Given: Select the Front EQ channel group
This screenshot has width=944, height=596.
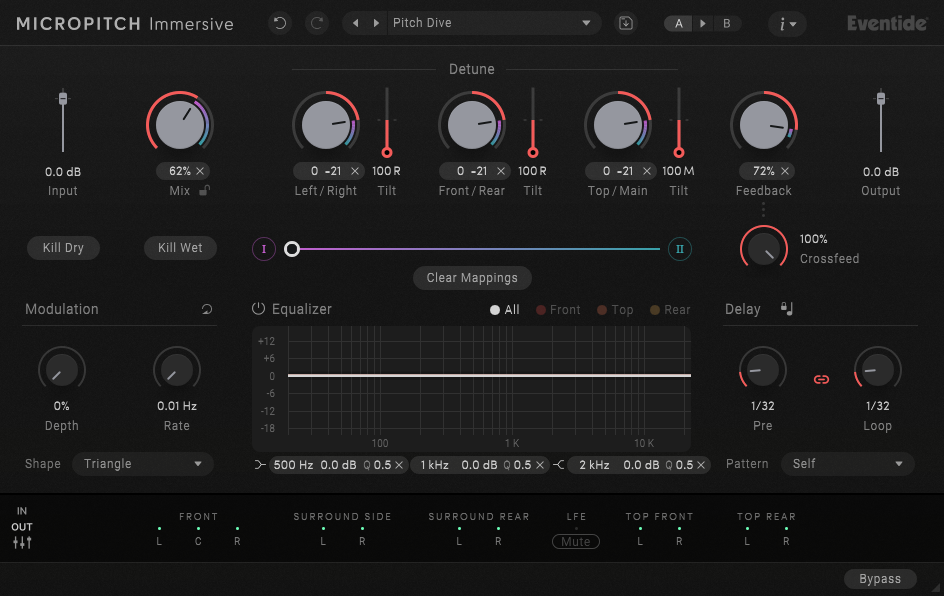Looking at the screenshot, I should pyautogui.click(x=558, y=309).
